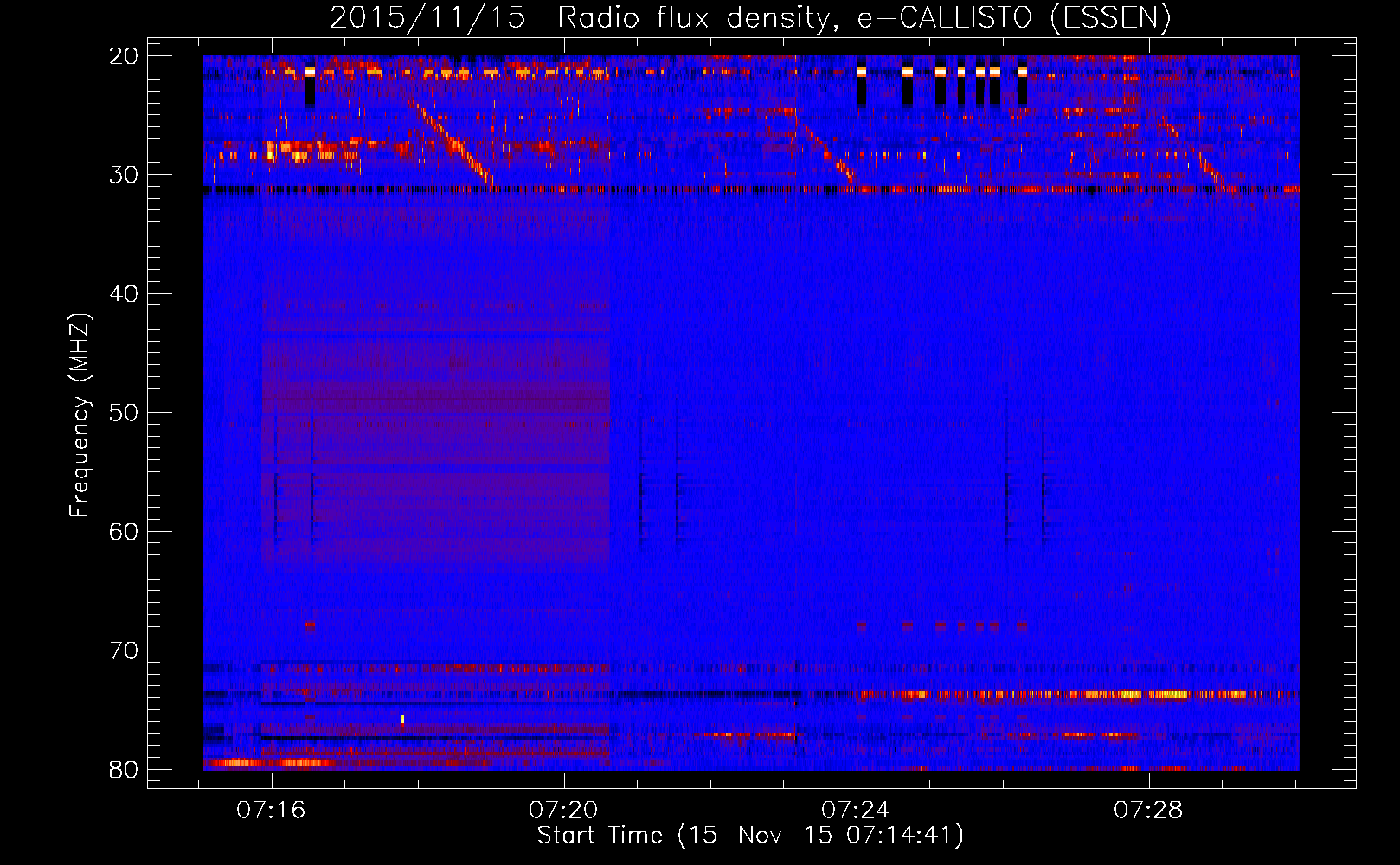Click the 'Frequency (MHZ)' axis label
The height and width of the screenshot is (865, 1400).
coord(80,415)
